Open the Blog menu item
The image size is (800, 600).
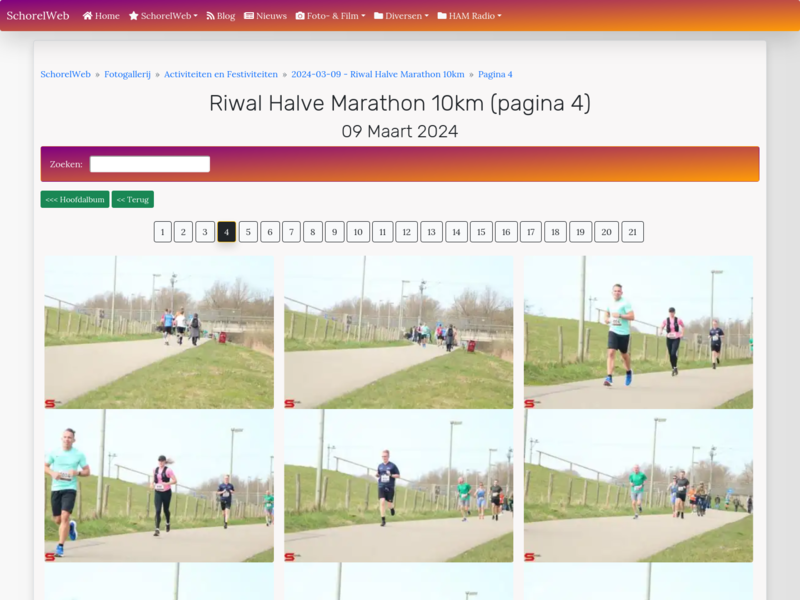[x=220, y=16]
